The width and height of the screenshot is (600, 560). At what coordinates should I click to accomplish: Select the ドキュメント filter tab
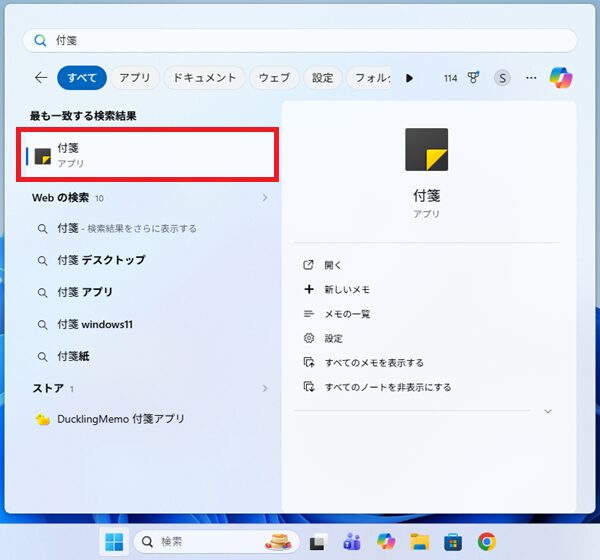(x=205, y=78)
